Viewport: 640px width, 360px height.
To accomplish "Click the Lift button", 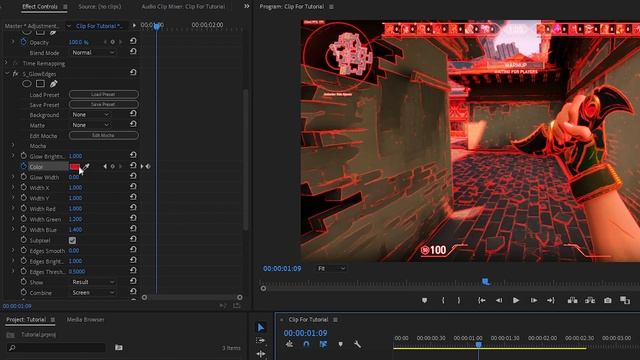I will coord(572,300).
